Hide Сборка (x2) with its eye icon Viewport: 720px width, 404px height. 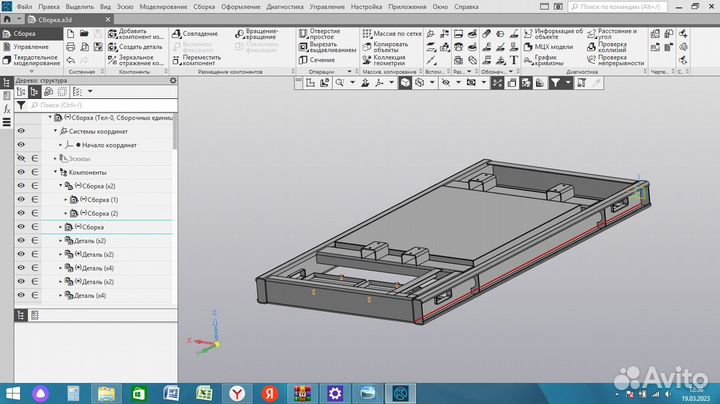pos(21,186)
